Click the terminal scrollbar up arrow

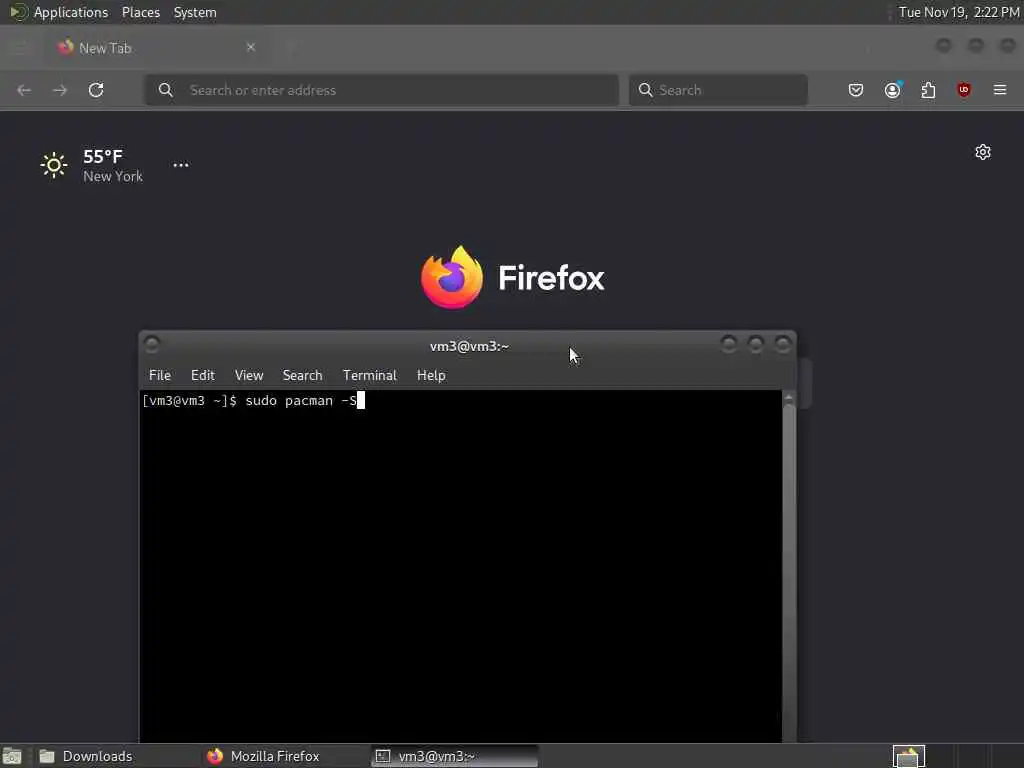pos(789,397)
